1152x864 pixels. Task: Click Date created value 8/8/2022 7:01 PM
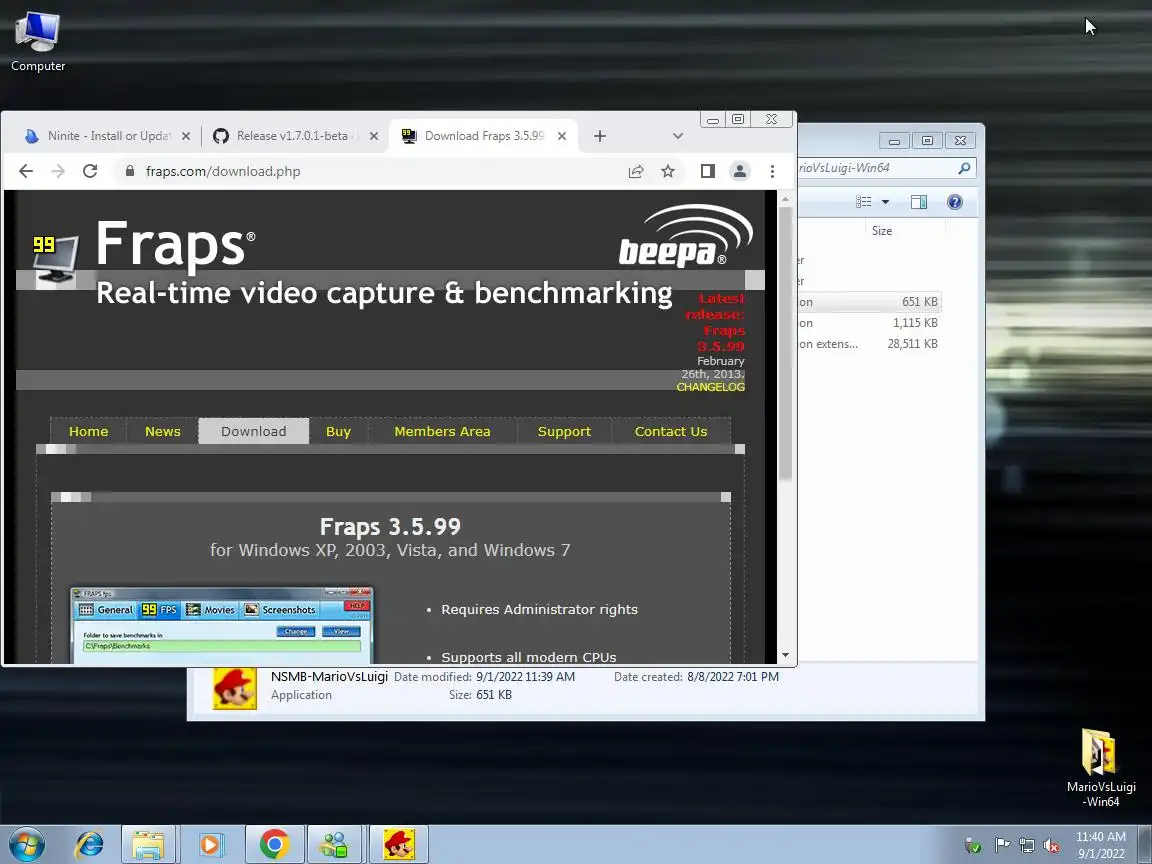(x=732, y=677)
